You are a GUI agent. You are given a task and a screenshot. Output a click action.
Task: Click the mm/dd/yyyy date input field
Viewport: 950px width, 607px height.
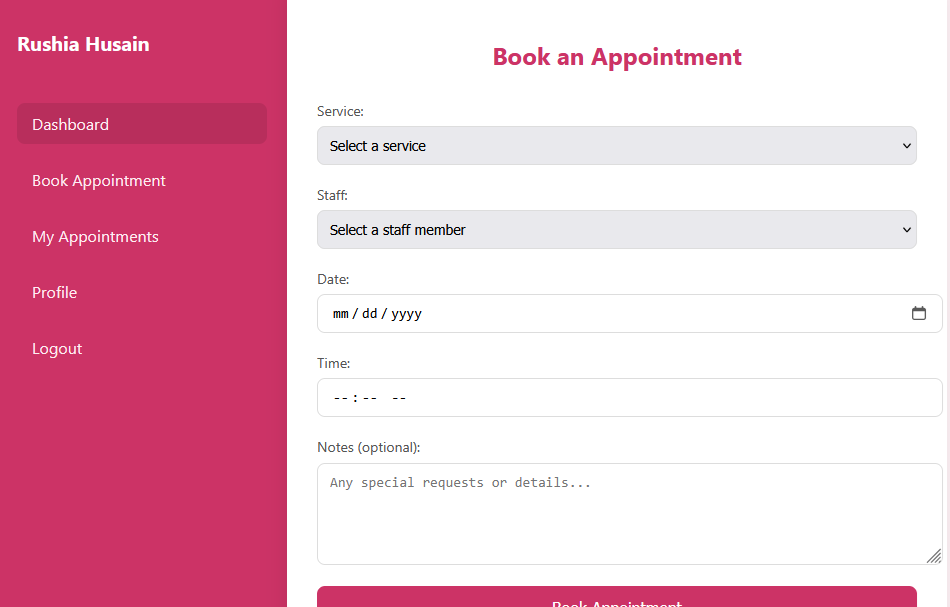coord(600,313)
